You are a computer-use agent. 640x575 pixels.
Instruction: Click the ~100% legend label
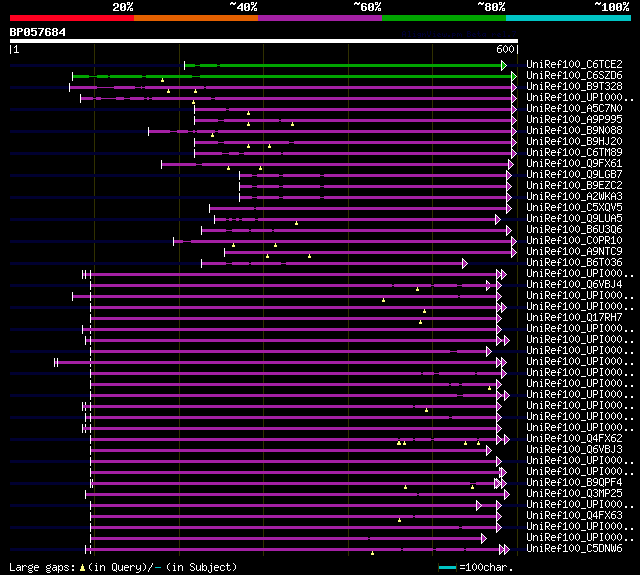[612, 7]
